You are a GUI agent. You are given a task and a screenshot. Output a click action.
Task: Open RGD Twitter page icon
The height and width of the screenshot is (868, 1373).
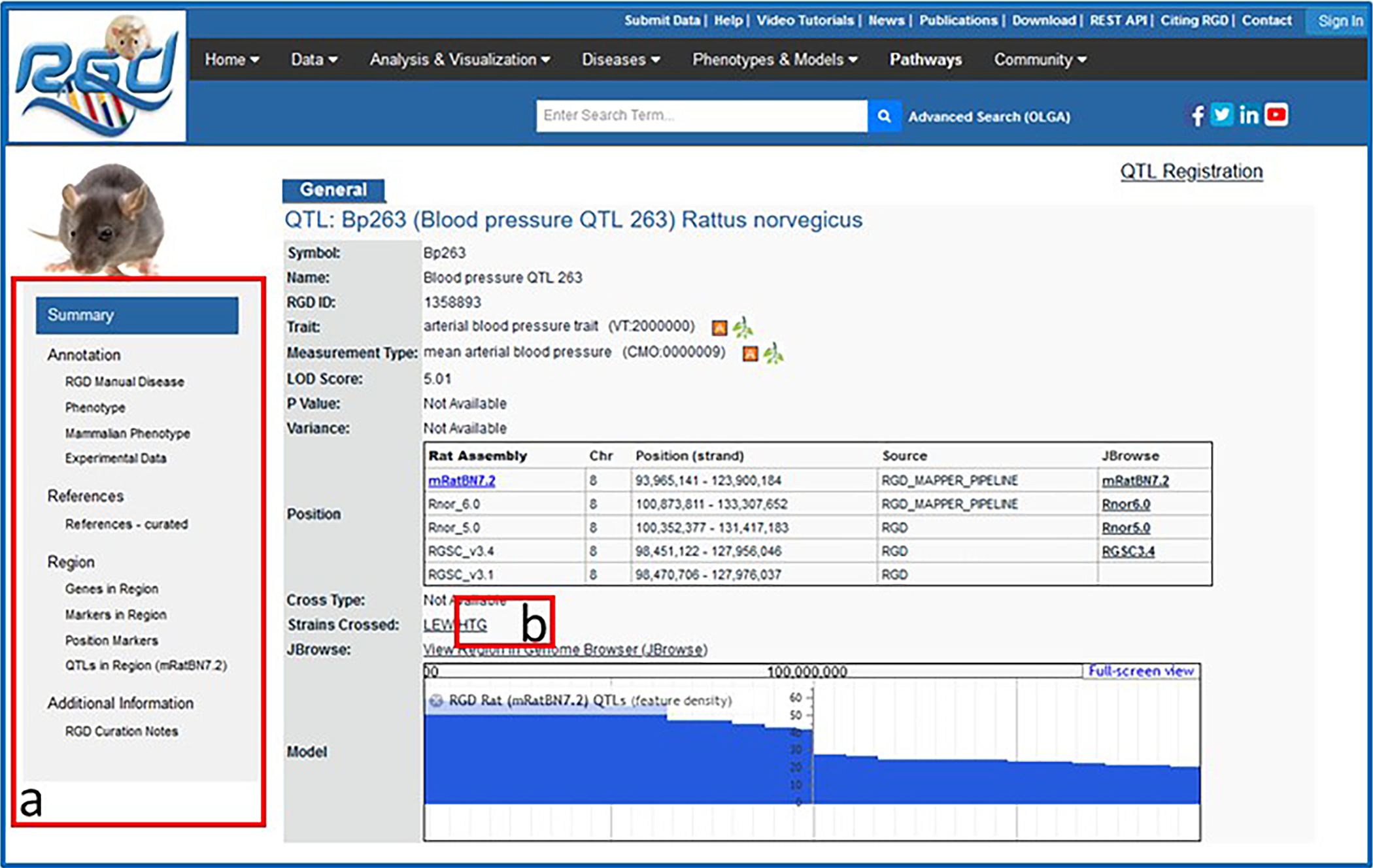(1221, 115)
